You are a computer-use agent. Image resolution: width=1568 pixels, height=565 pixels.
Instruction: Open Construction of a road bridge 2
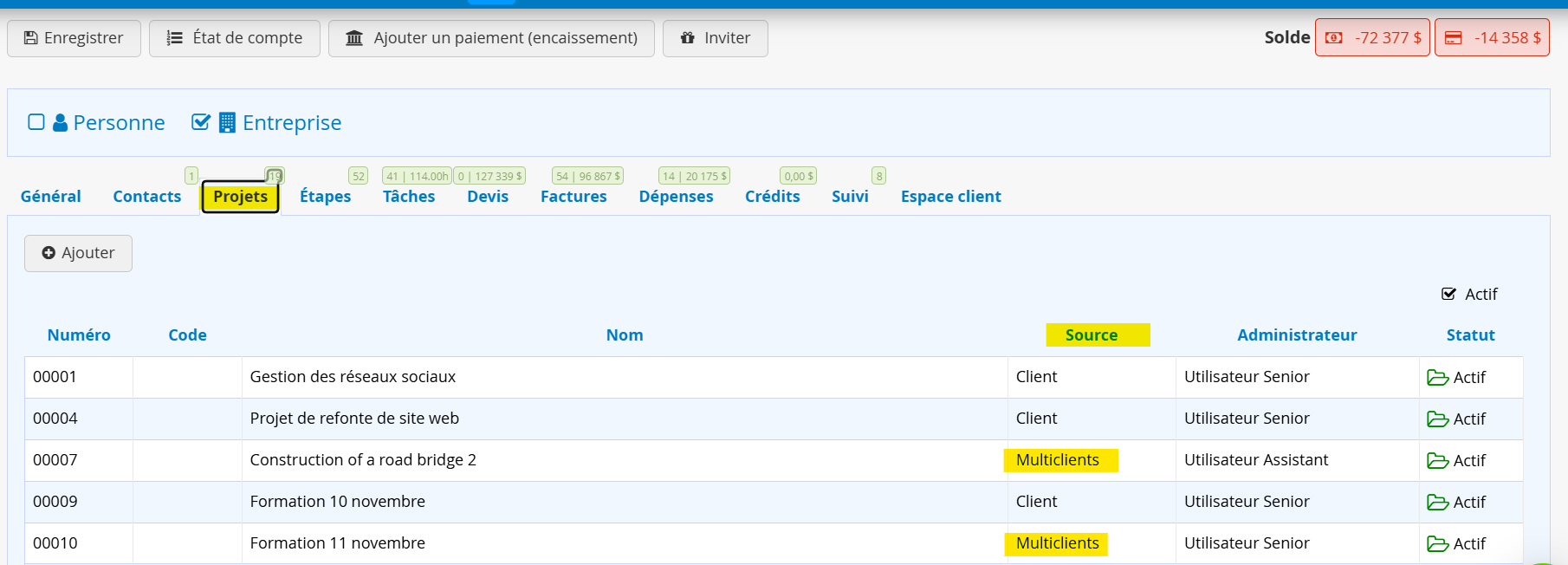[363, 460]
